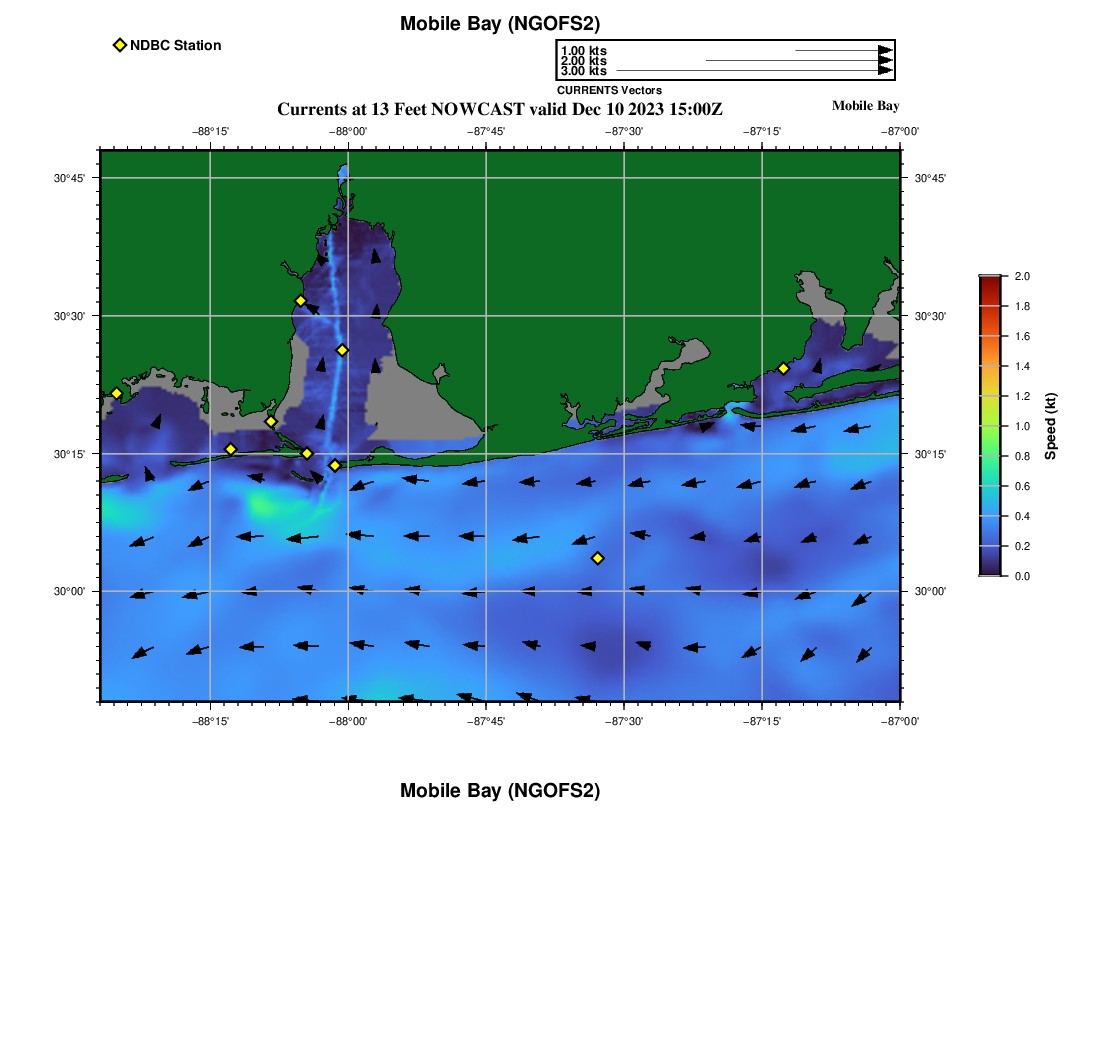Click the 2.0 tick label on colorbar
1100x1050 pixels.
[1022, 276]
